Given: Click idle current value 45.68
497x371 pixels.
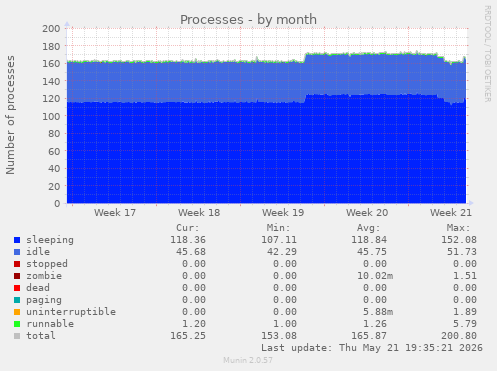Looking at the screenshot, I should [191, 252].
